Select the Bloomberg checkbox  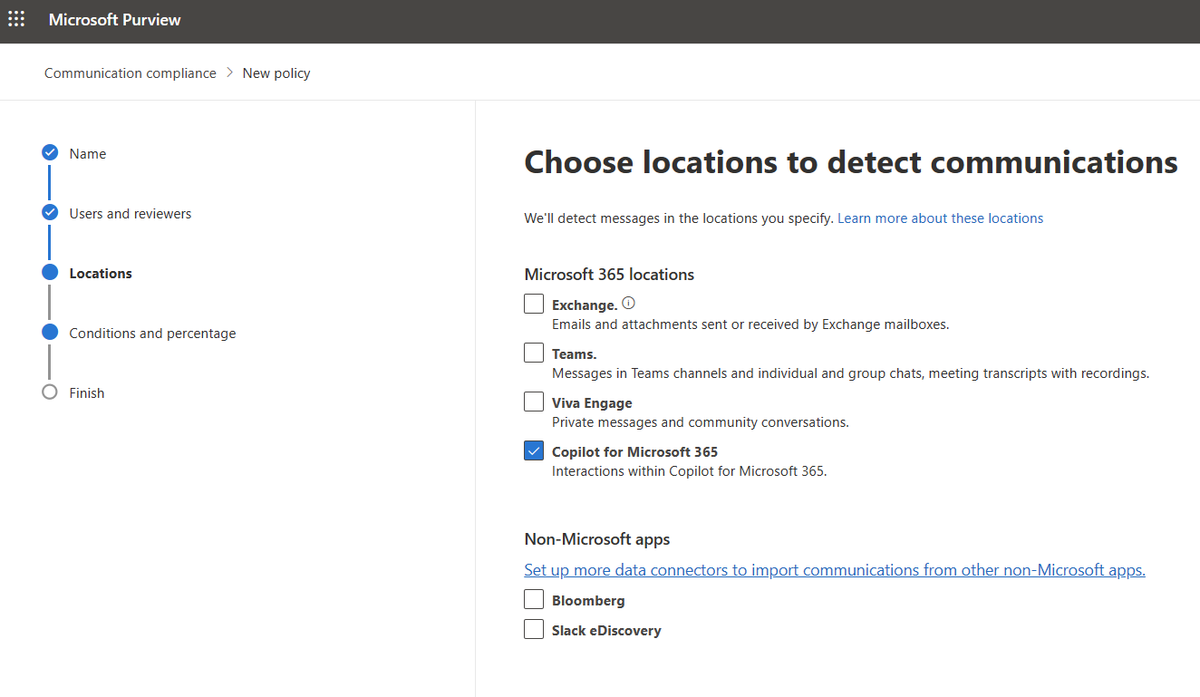tap(534, 599)
